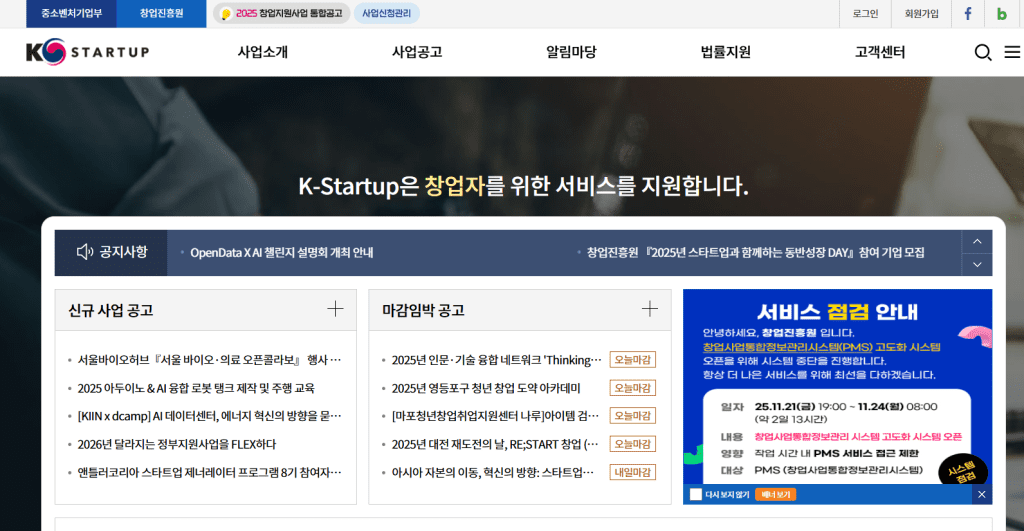
Task: Open 2026년 달라지는 정부지원사업을 FLEX하다
Action: tap(176, 444)
